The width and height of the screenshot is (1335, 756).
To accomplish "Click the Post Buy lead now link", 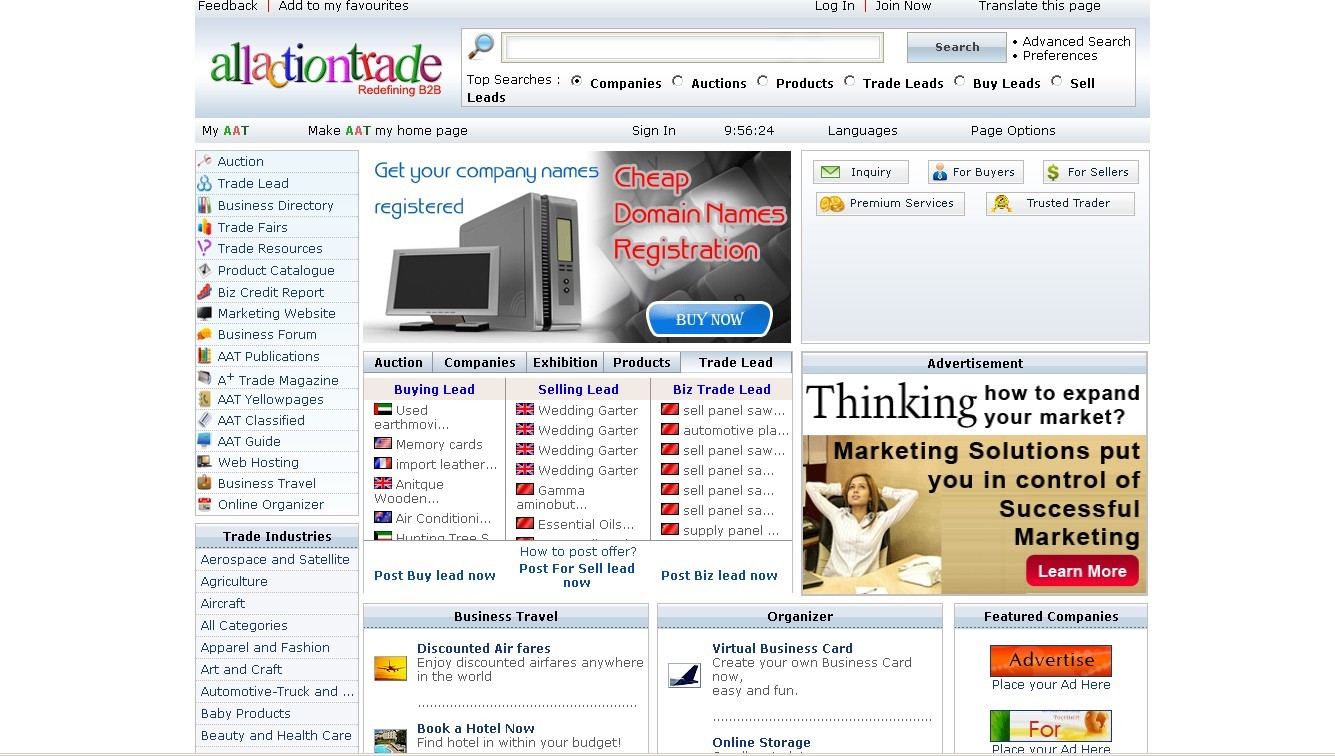I will [x=435, y=575].
